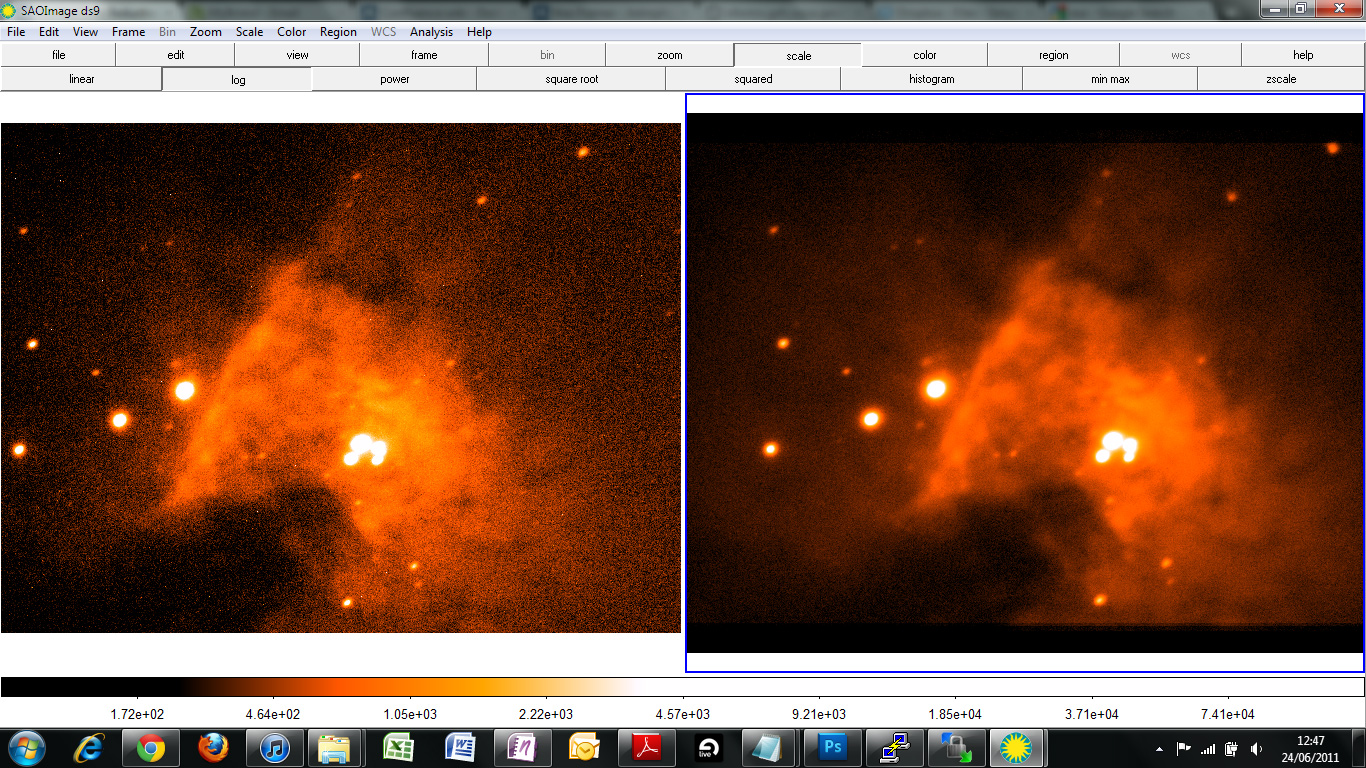The image size is (1366, 768).
Task: Switch button bar to color group
Action: coord(924,55)
